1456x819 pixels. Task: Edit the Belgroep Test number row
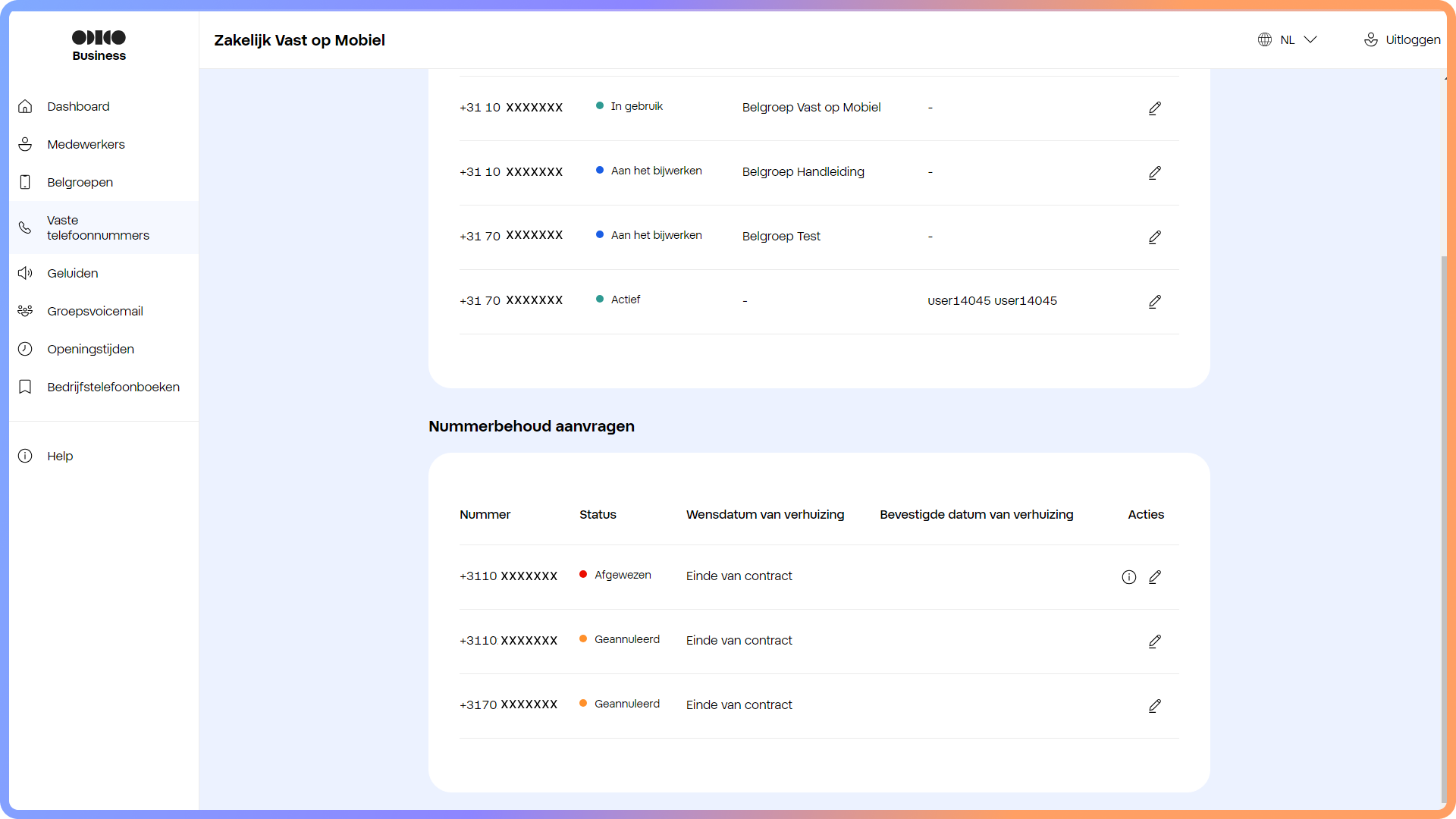pos(1154,237)
